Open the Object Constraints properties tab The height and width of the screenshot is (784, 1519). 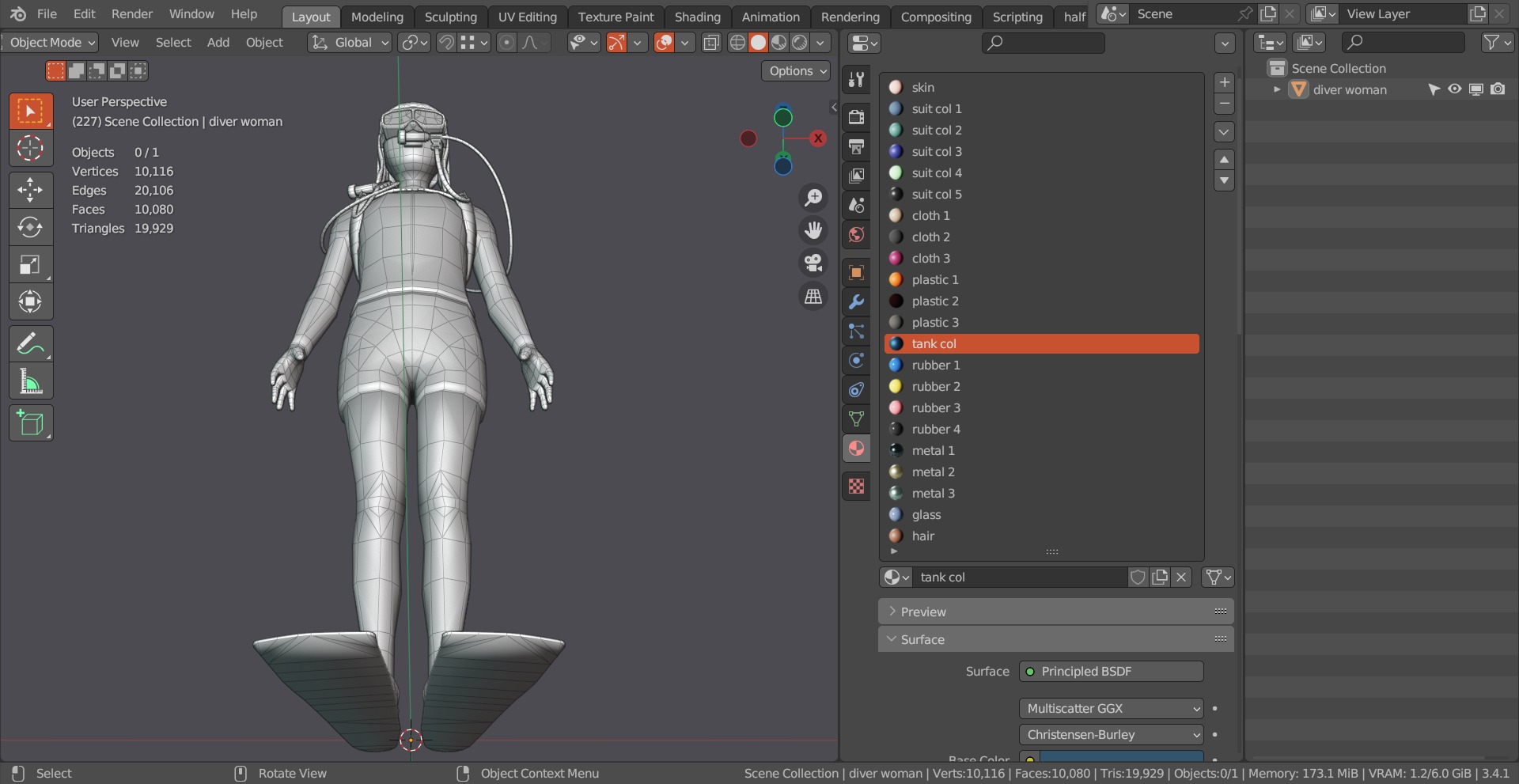[x=856, y=389]
